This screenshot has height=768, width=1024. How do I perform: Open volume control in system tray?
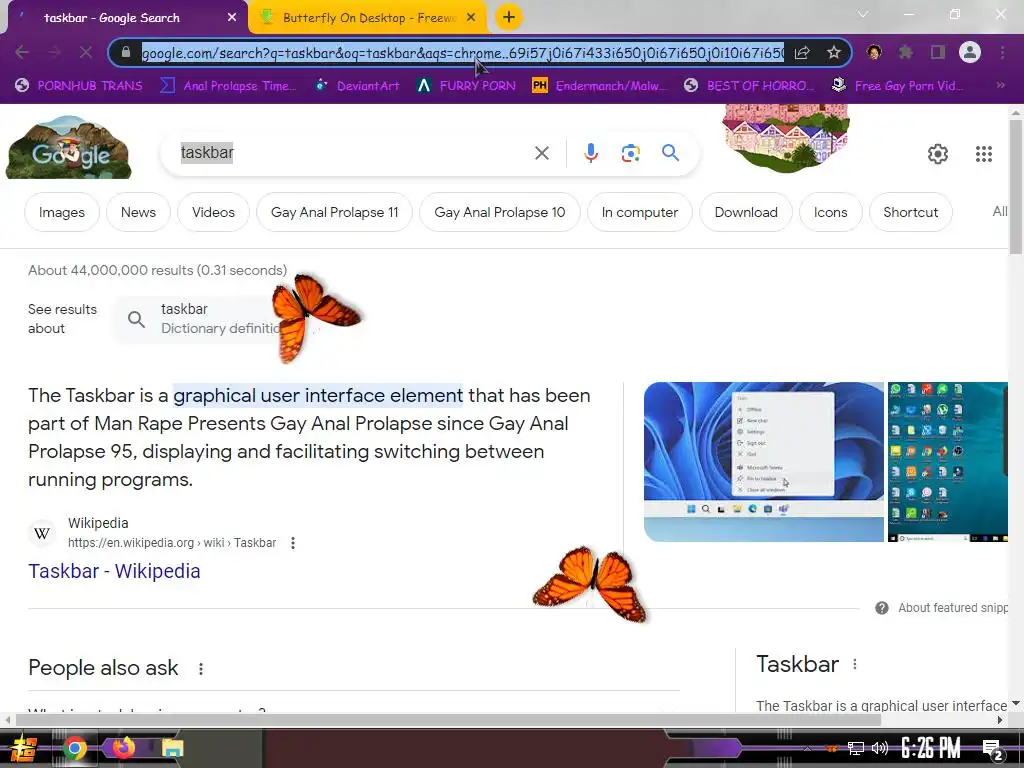click(880, 748)
